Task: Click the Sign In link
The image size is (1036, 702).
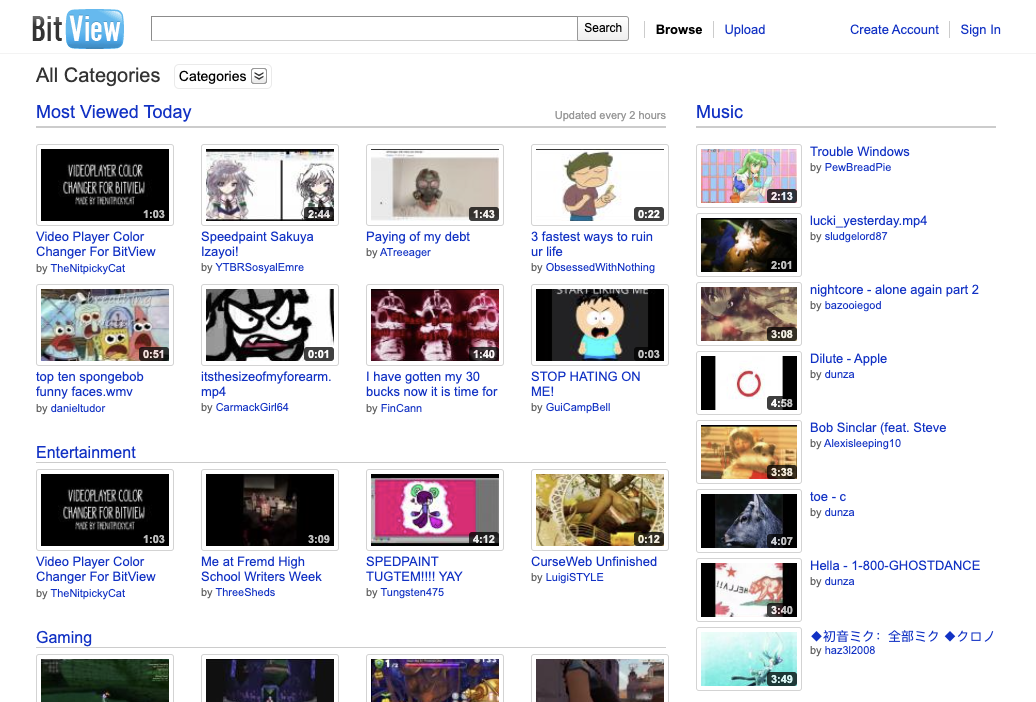Action: 980,30
